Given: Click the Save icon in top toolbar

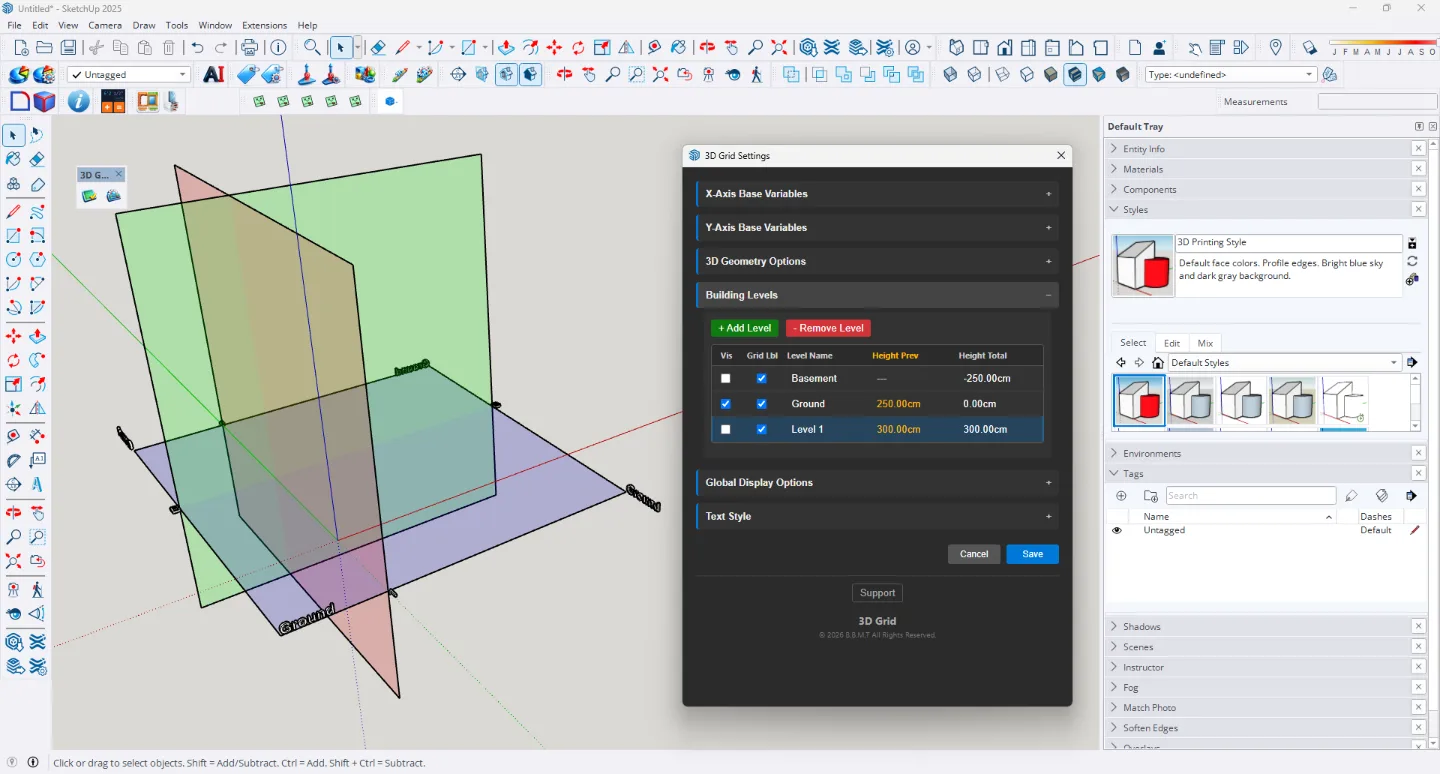Looking at the screenshot, I should [68, 47].
